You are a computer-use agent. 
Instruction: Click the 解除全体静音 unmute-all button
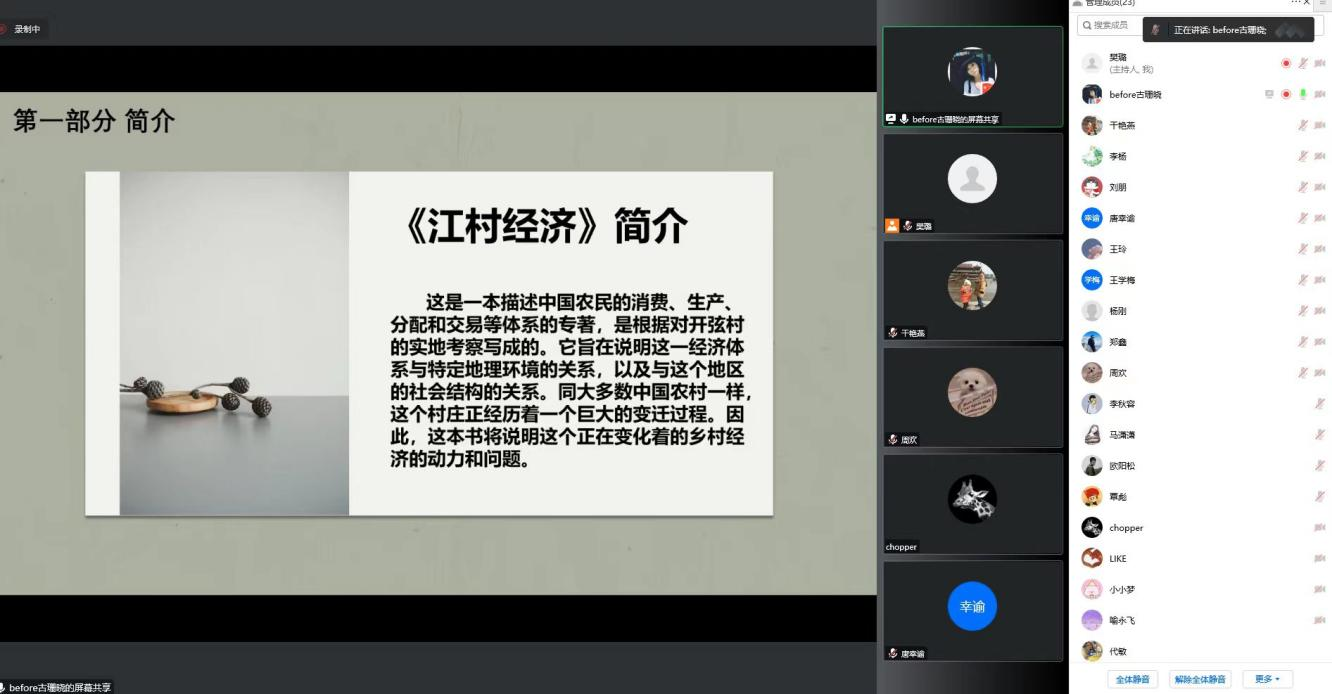pyautogui.click(x=1201, y=680)
